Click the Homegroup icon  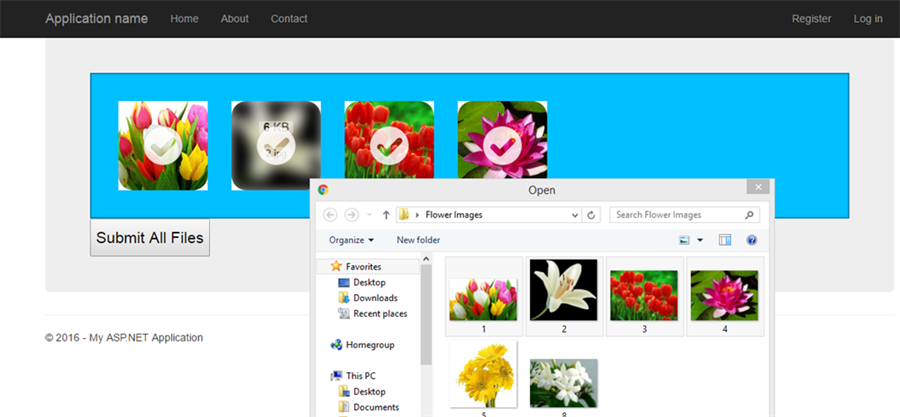click(x=336, y=345)
